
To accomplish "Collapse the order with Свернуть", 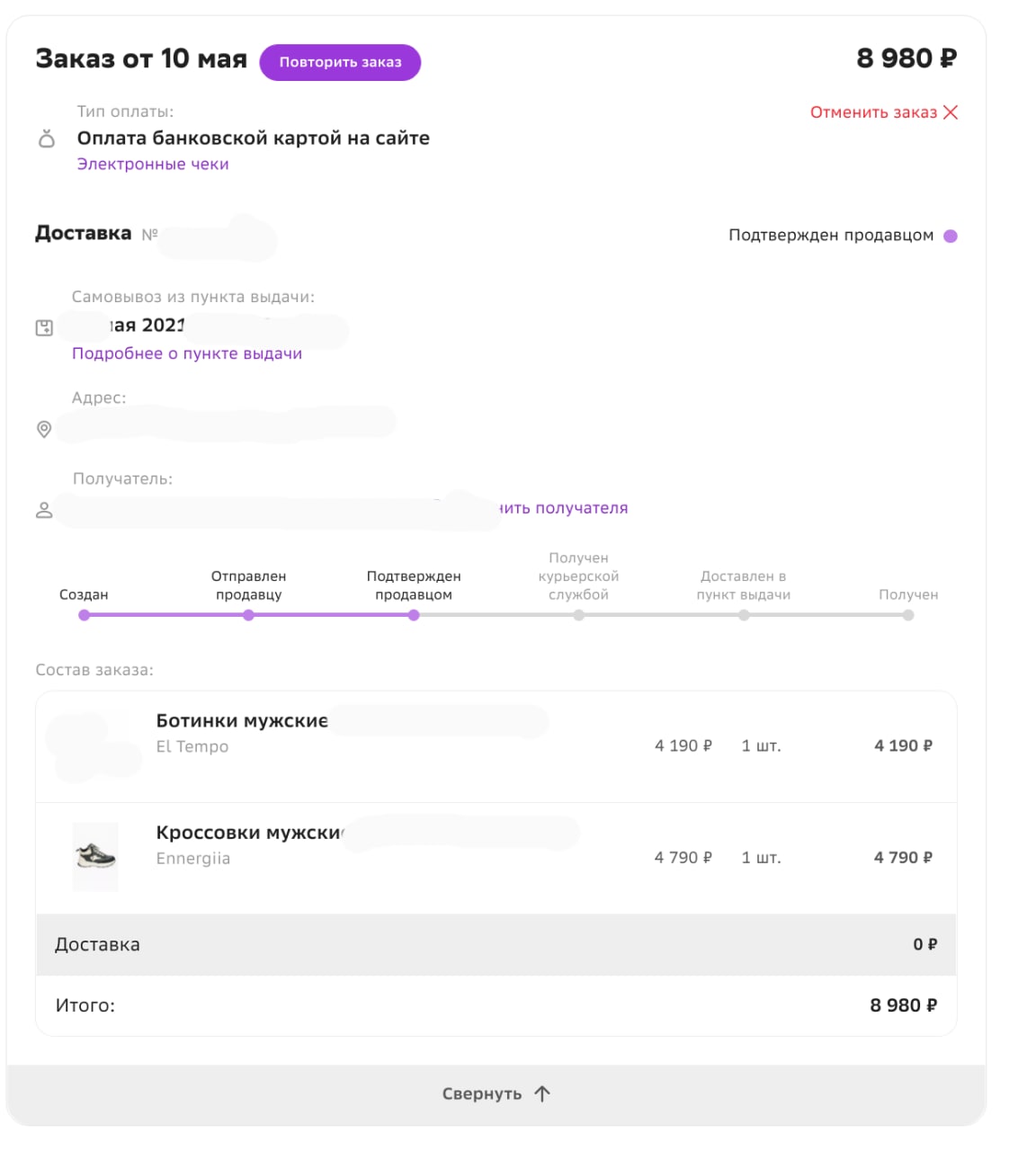I will point(482,1093).
